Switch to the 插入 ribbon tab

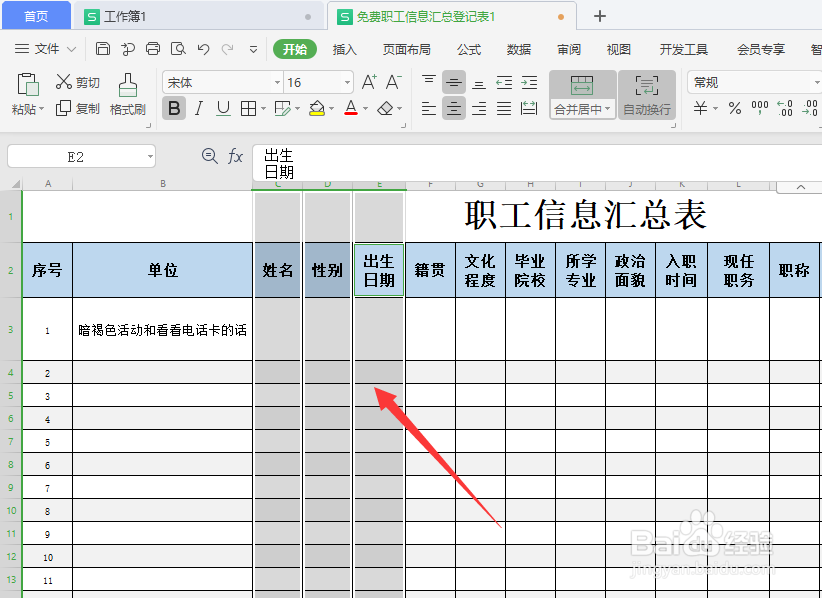click(345, 48)
